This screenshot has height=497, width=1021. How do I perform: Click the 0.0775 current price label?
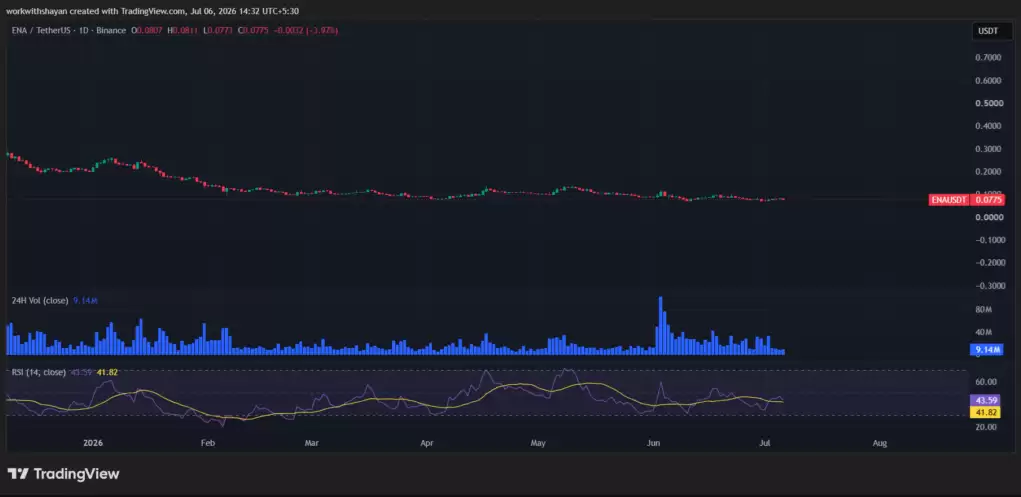988,200
